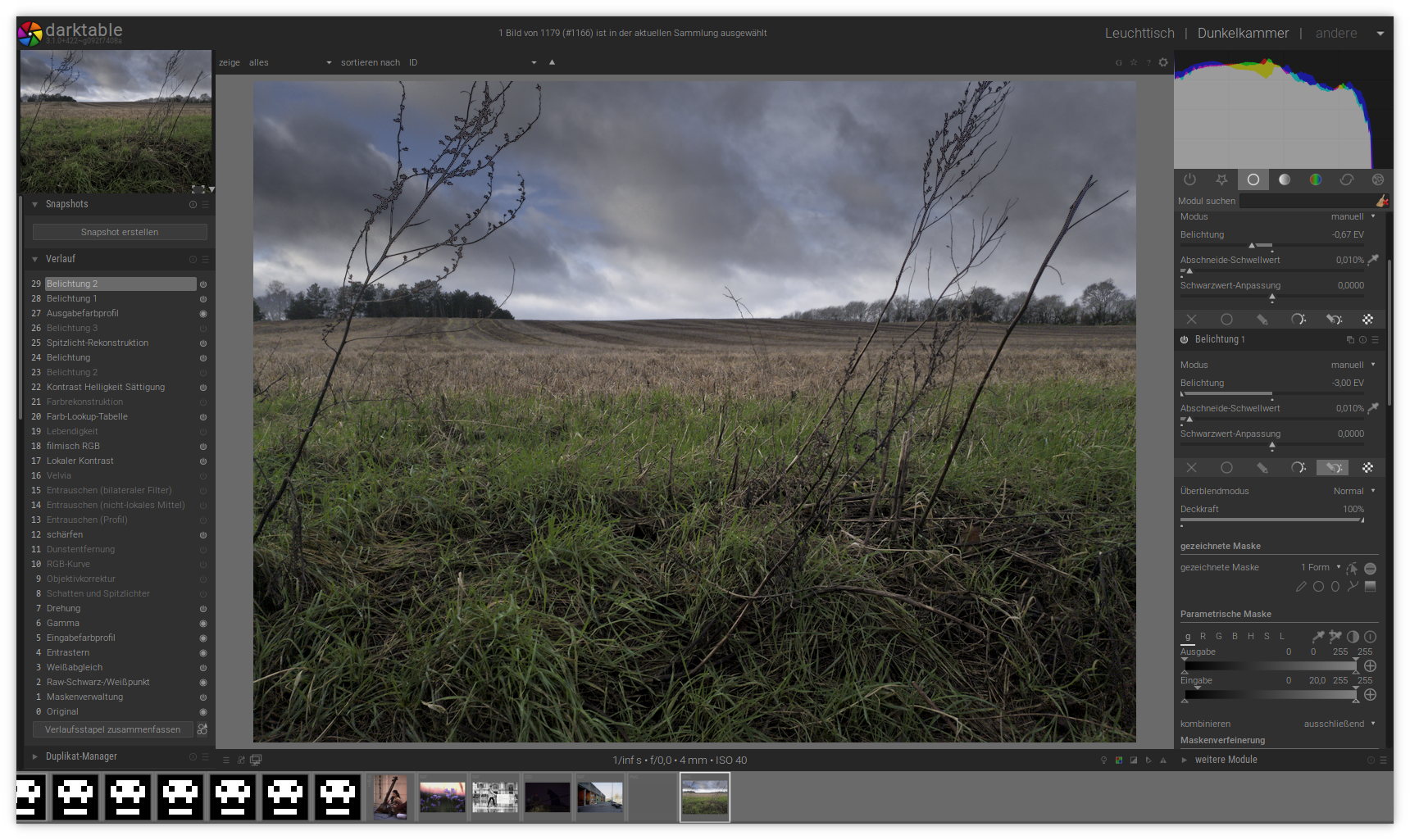
Task: Select parametric mask channel L tab
Action: (x=1282, y=636)
